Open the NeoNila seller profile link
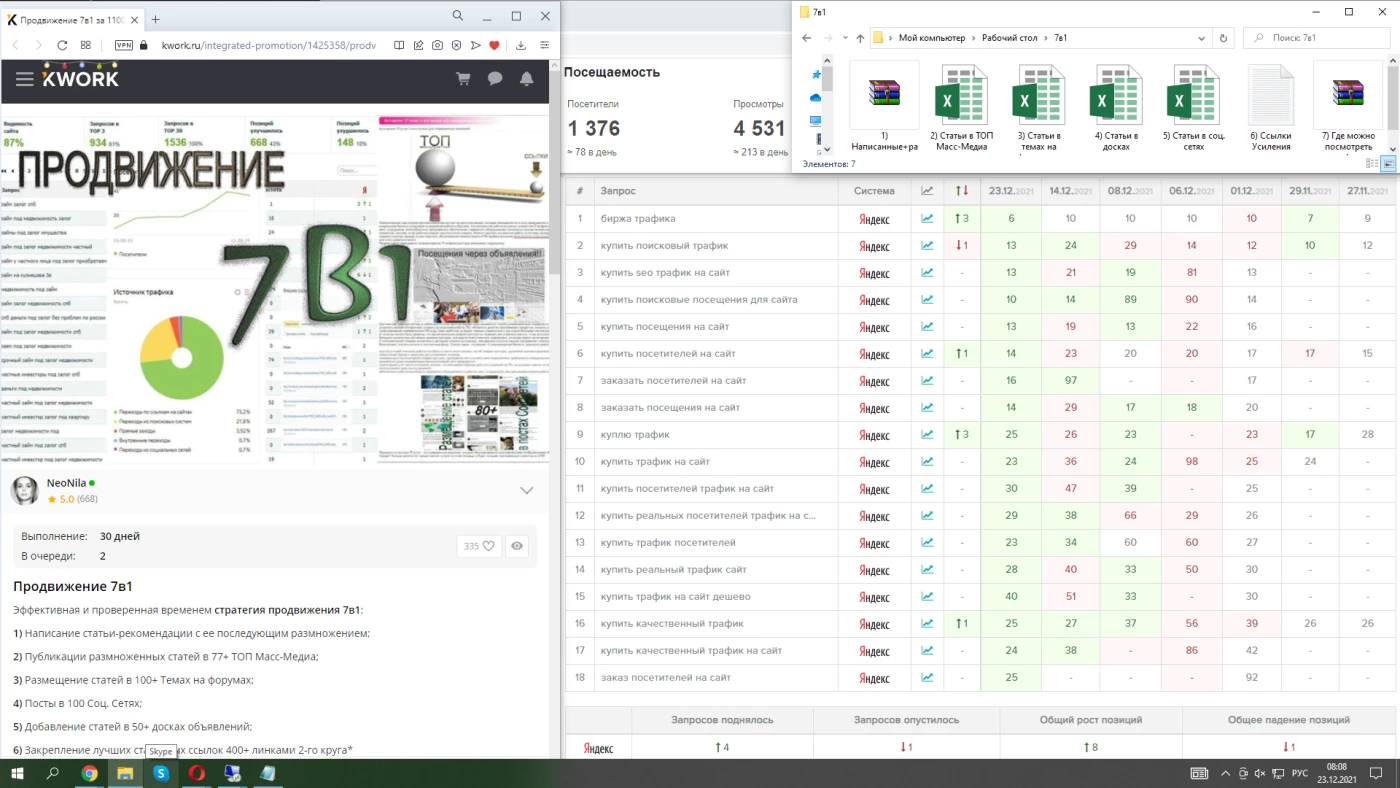The height and width of the screenshot is (788, 1400). pos(66,483)
